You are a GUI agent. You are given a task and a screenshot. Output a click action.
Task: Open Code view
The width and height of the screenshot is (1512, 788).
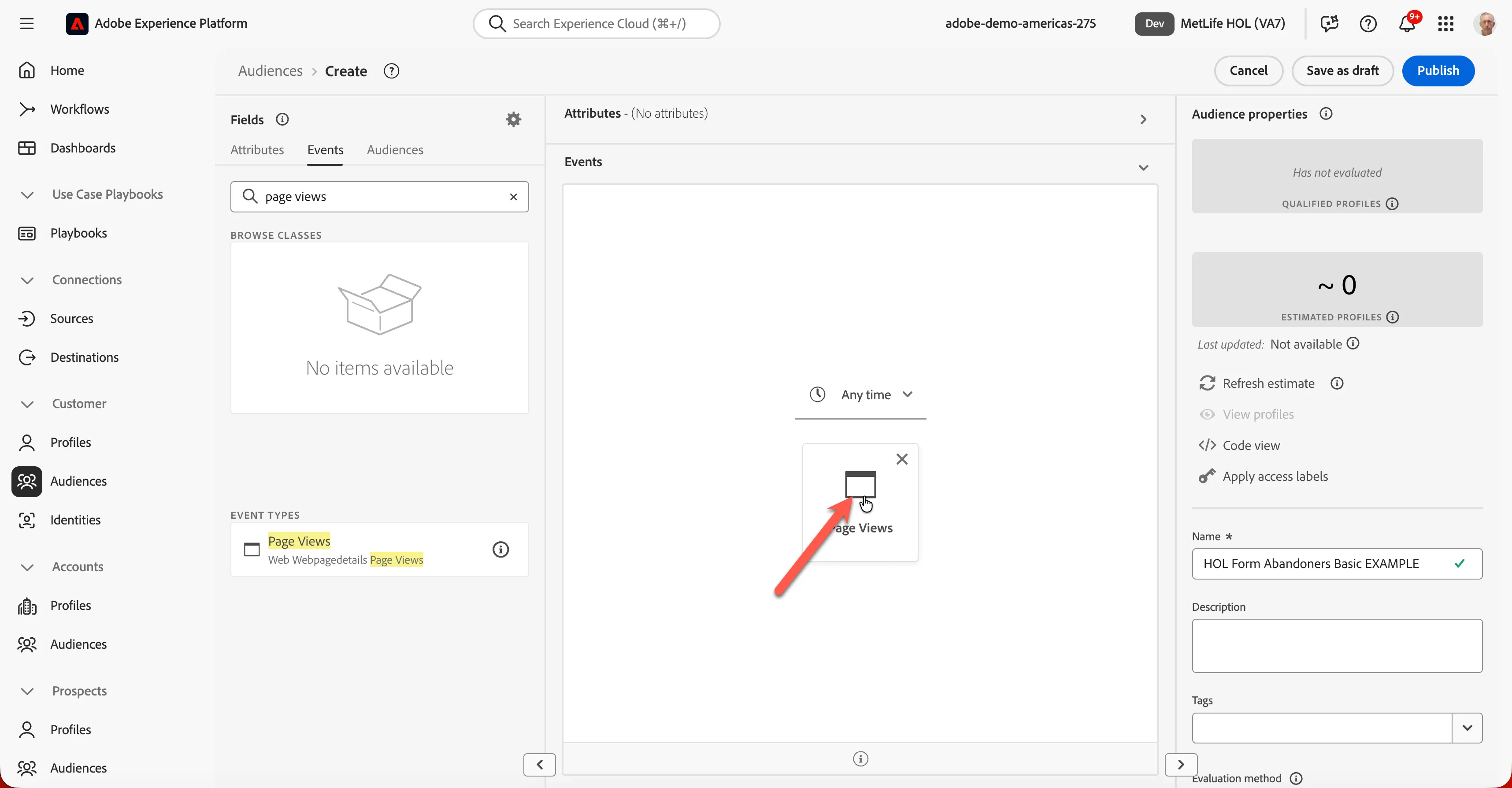tap(1239, 446)
